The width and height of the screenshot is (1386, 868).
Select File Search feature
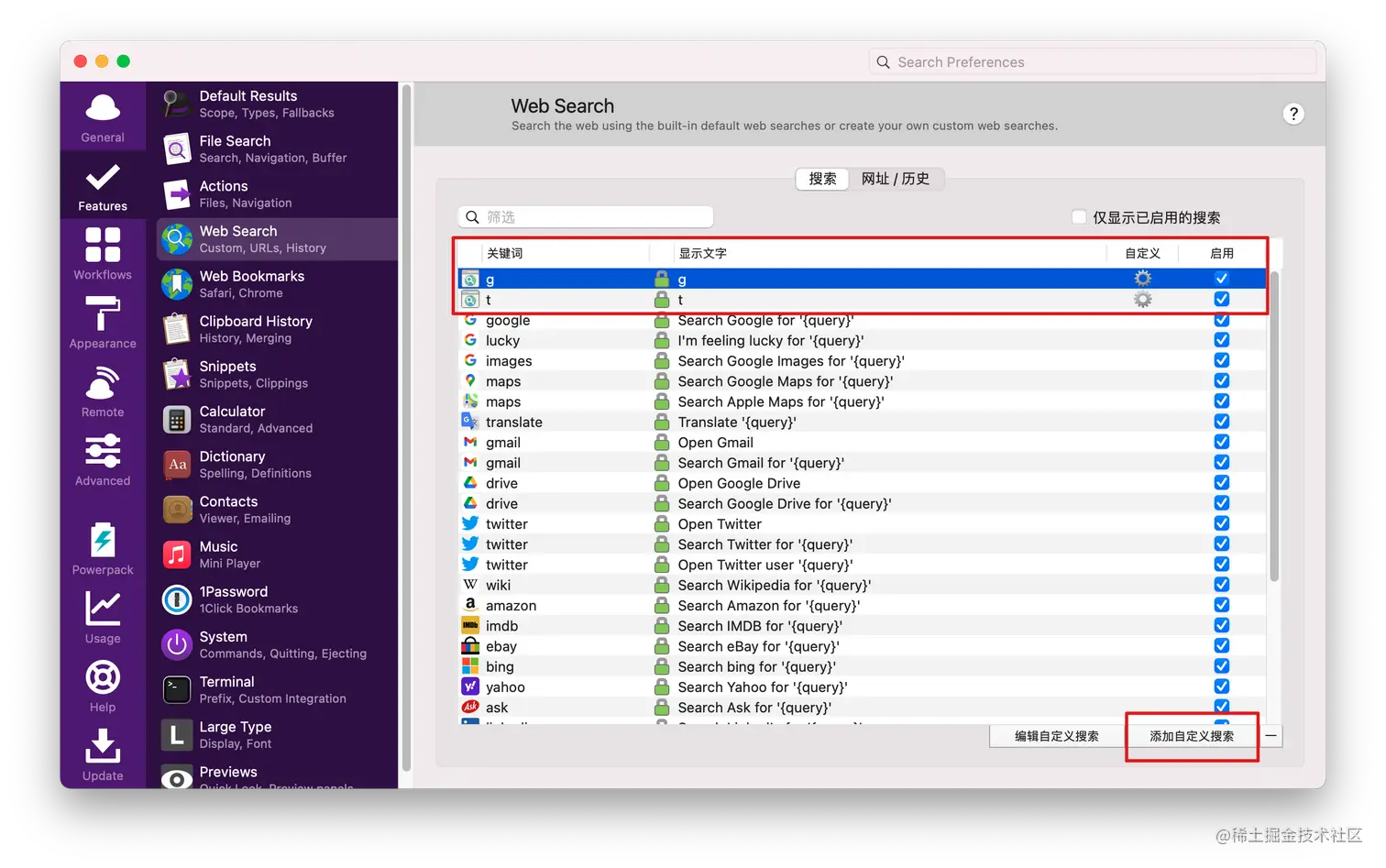pos(277,148)
